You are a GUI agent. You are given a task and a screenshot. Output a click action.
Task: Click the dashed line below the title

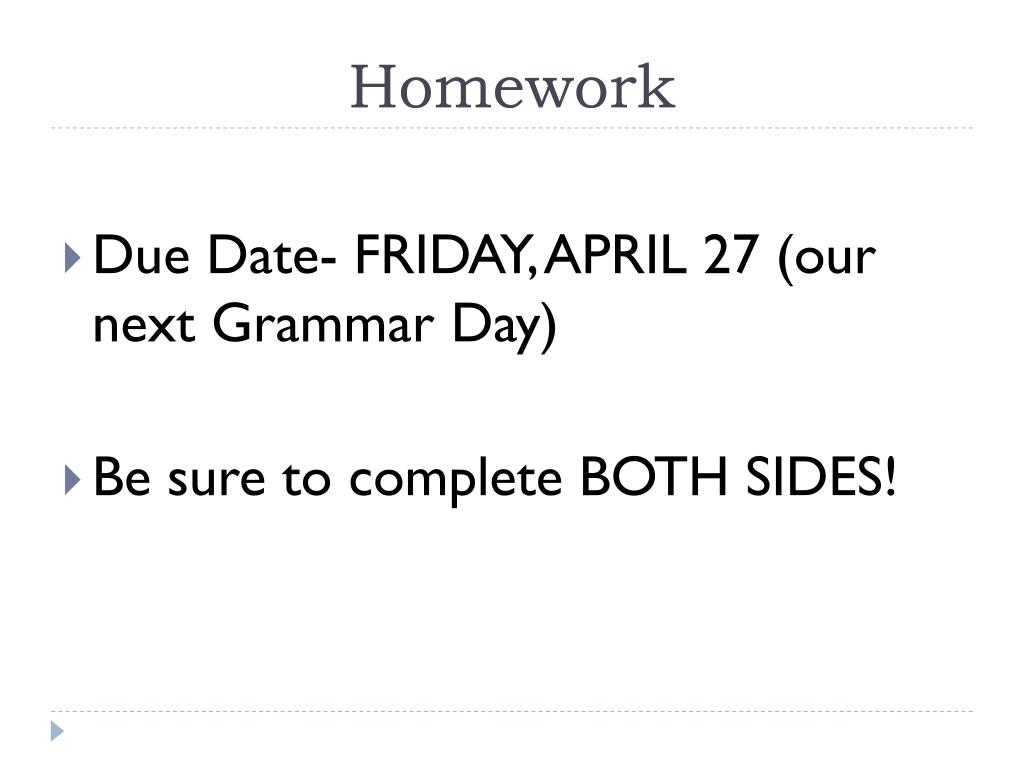(x=512, y=128)
